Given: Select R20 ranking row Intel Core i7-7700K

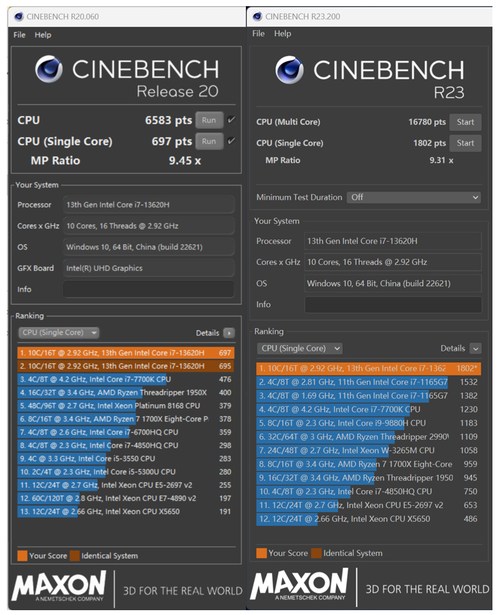Looking at the screenshot, I should [126, 379].
